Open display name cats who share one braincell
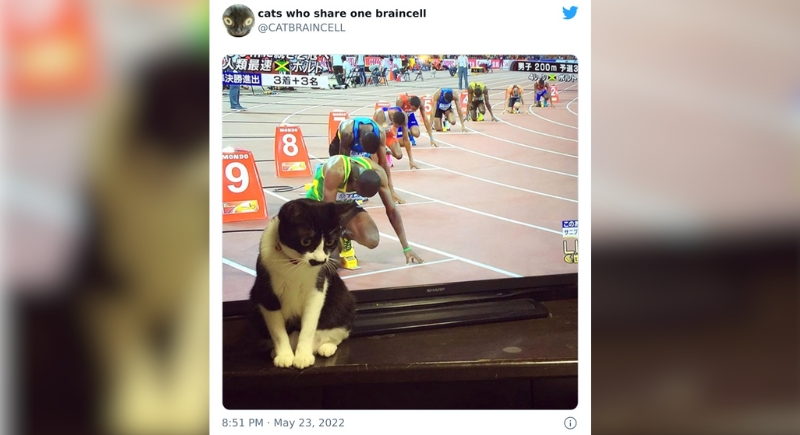The height and width of the screenshot is (435, 800). [x=342, y=14]
